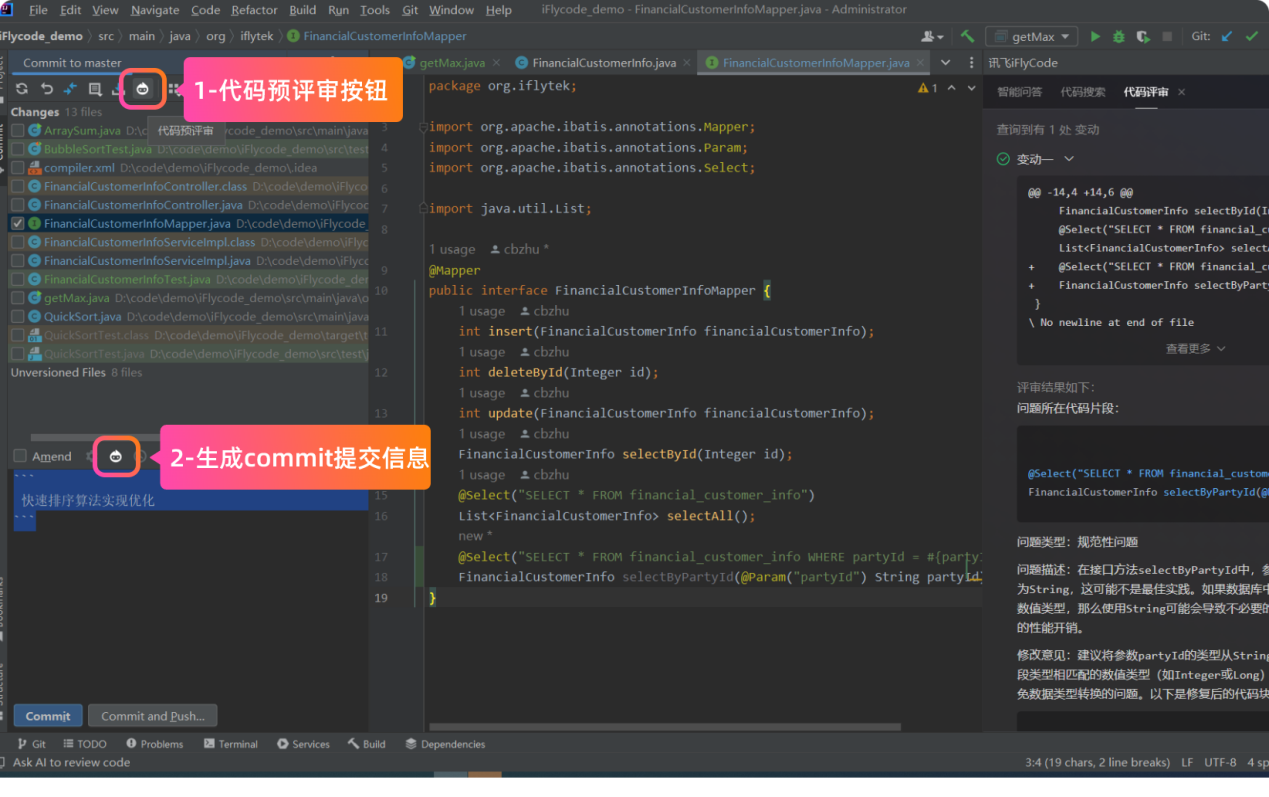Open the Git tool window
Image resolution: width=1269 pixels, height=797 pixels.
pos(32,744)
